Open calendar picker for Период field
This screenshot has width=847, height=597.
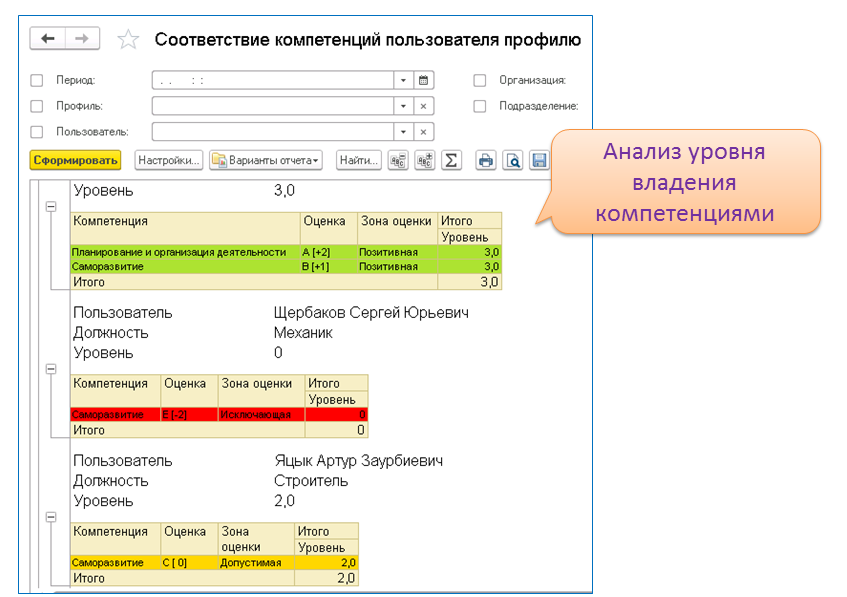click(x=424, y=80)
